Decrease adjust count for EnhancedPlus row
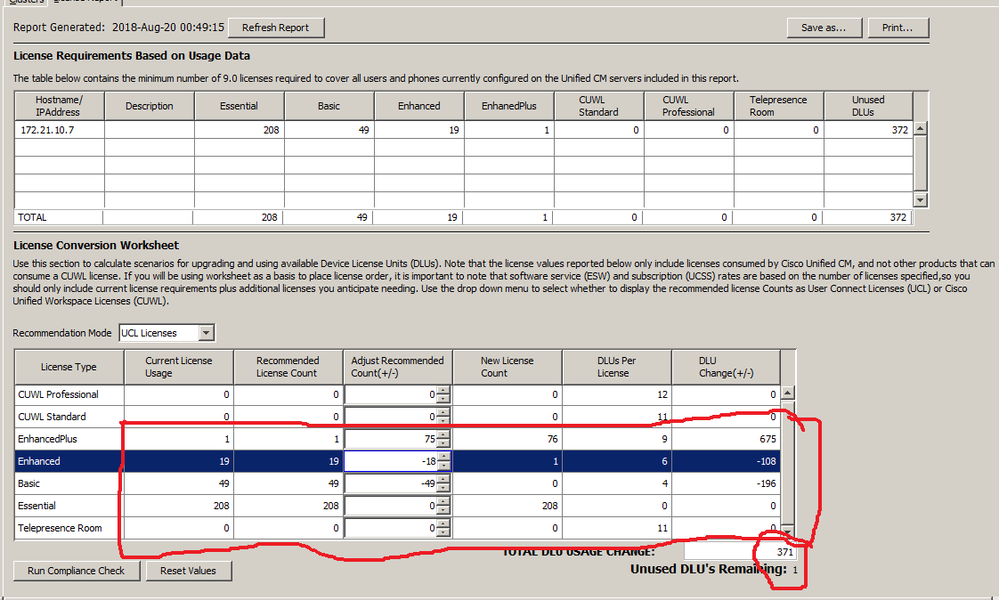The width and height of the screenshot is (999, 600). (443, 443)
